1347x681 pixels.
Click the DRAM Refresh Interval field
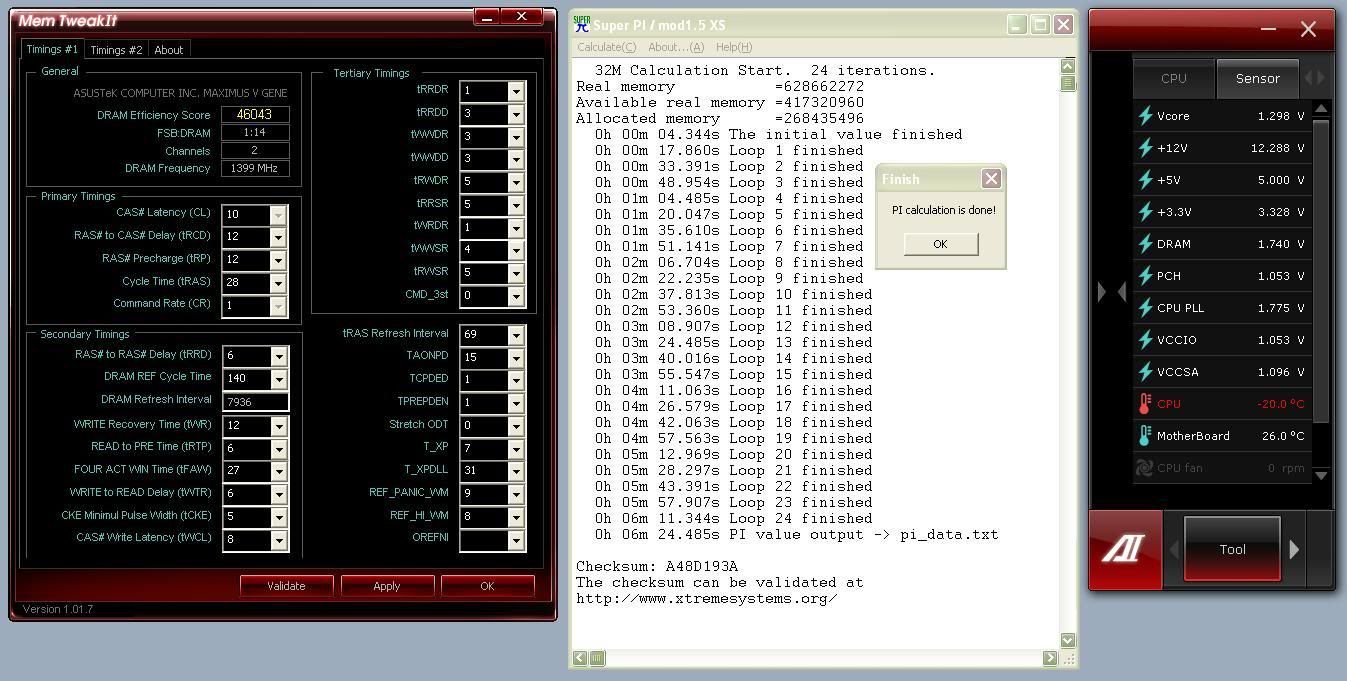coord(255,401)
